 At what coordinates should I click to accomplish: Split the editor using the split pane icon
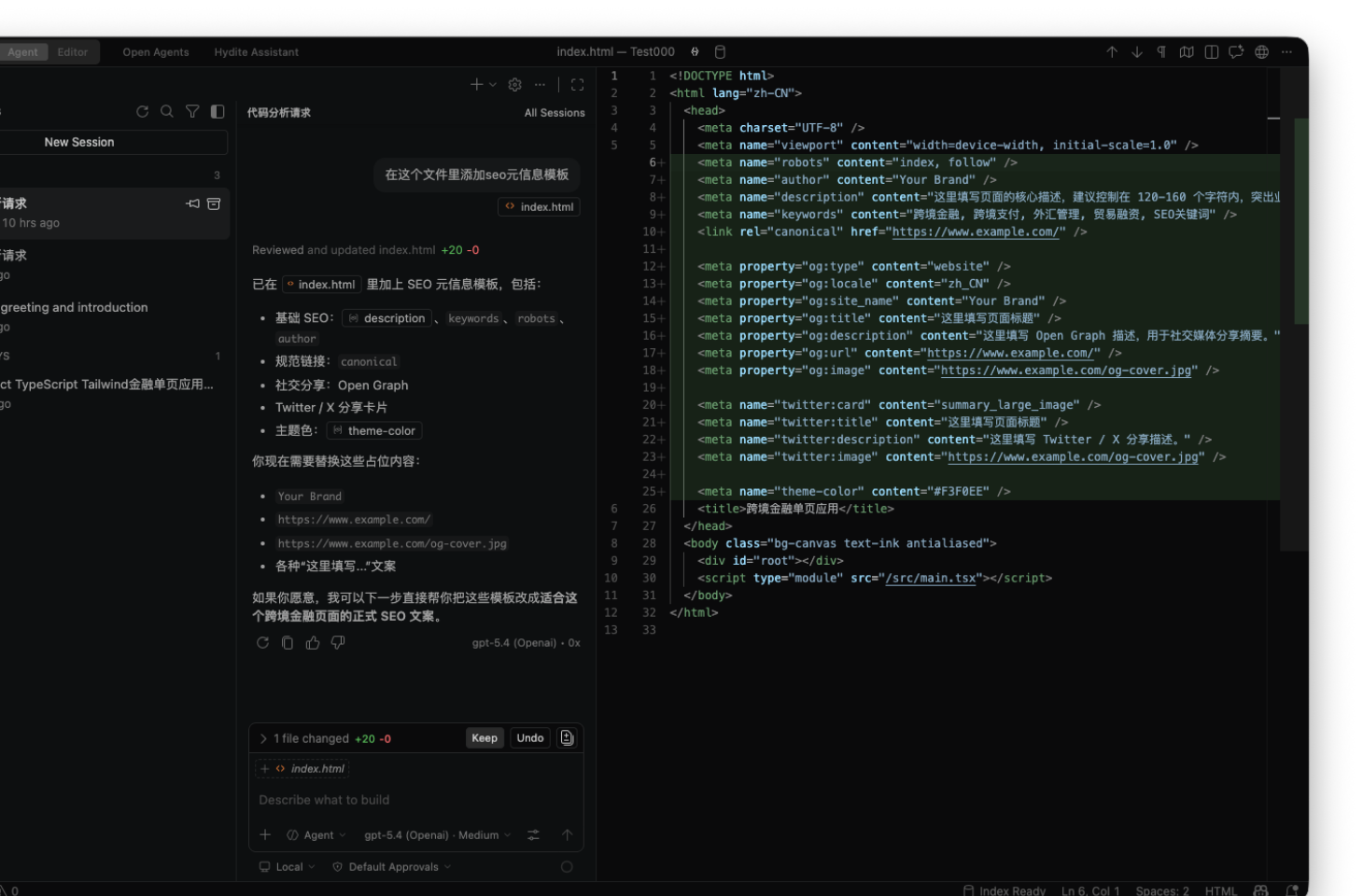[x=1210, y=52]
